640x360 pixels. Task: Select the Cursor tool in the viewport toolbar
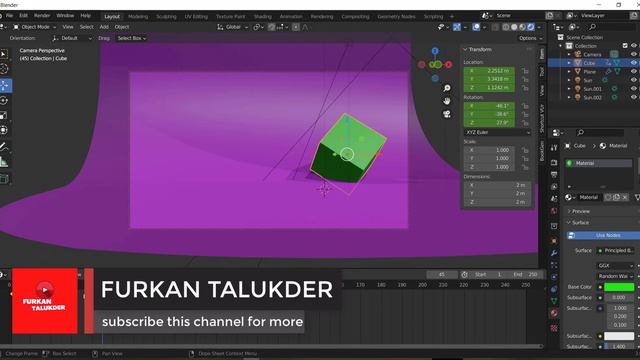click(x=4, y=69)
